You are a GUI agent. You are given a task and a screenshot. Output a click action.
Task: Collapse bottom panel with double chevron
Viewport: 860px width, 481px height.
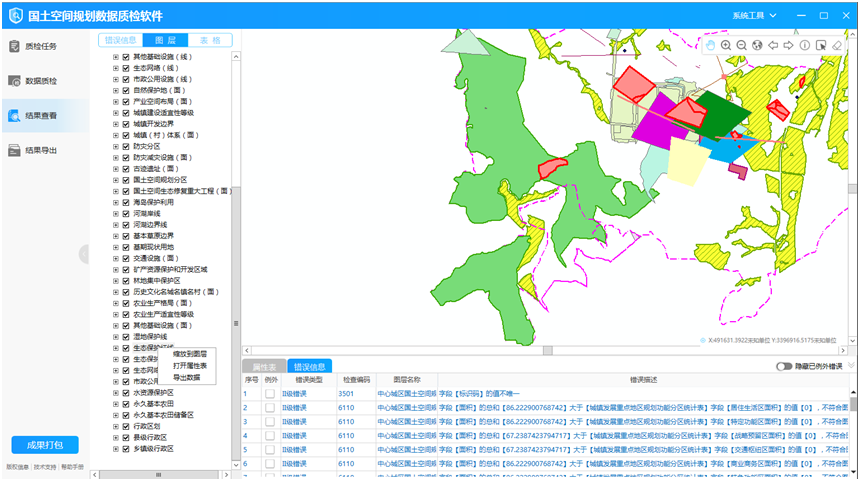pyautogui.click(x=851, y=365)
